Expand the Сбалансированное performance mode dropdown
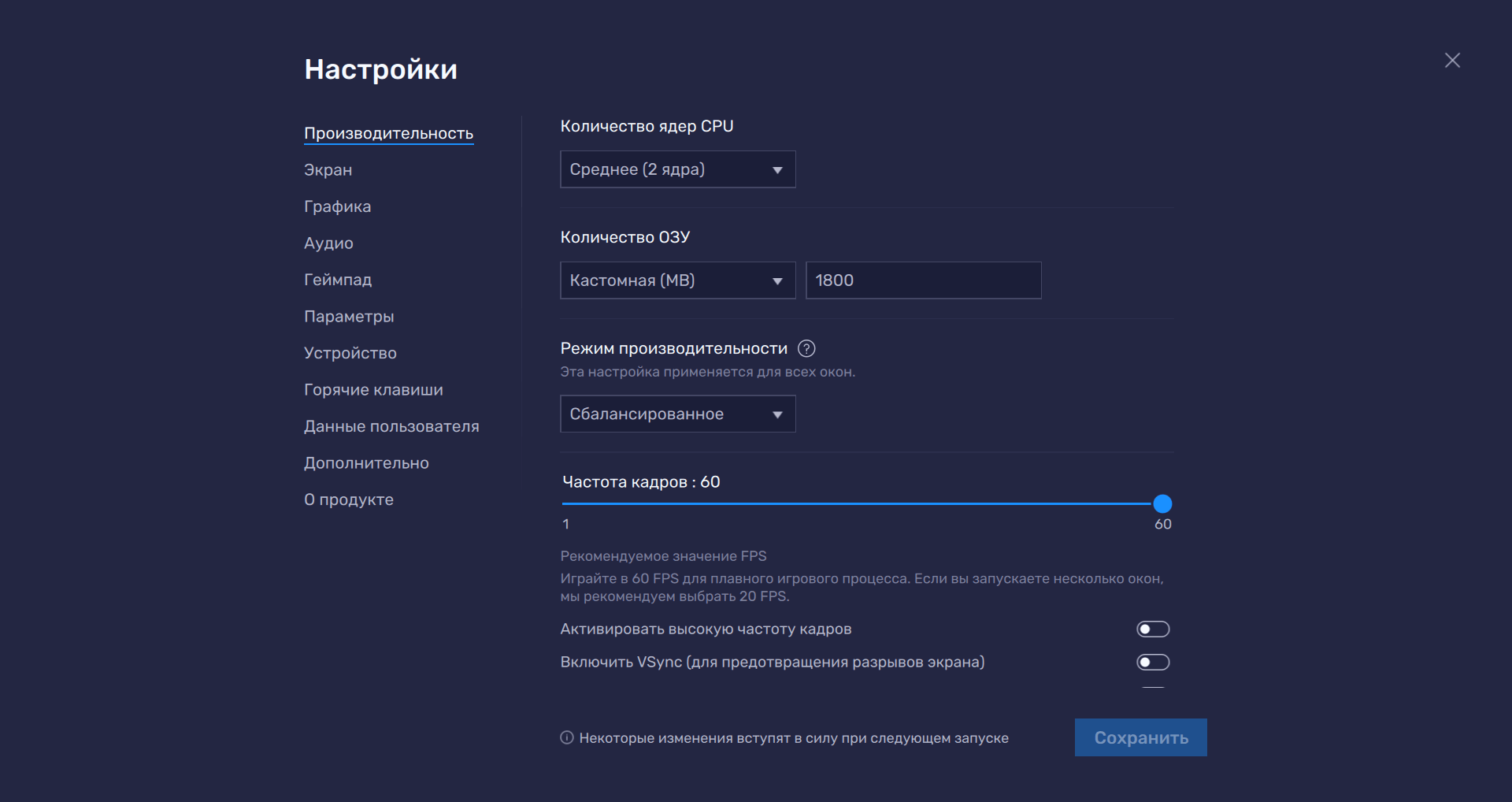The height and width of the screenshot is (802, 1512). [677, 414]
